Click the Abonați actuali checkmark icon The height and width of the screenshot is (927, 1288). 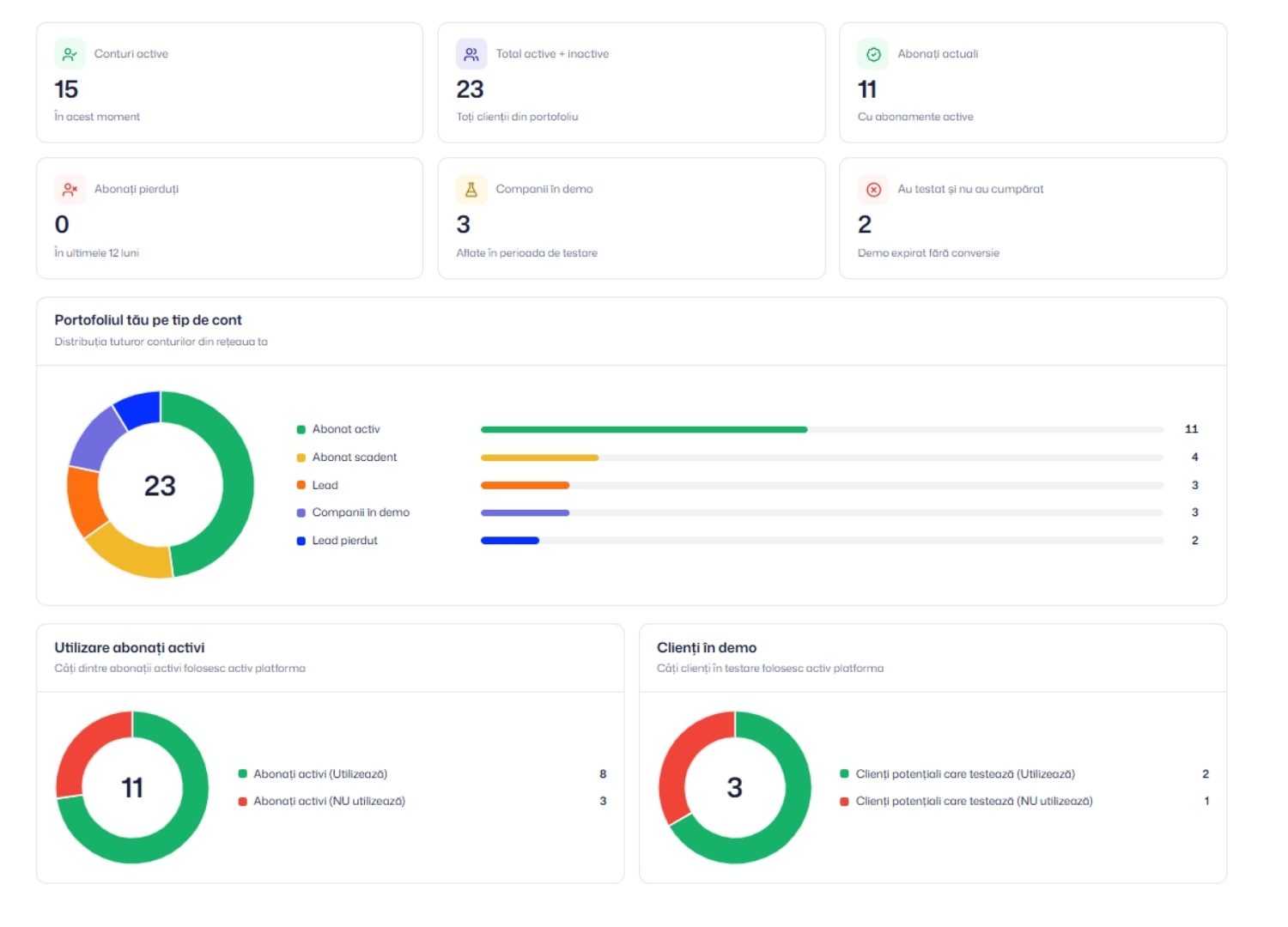873,54
